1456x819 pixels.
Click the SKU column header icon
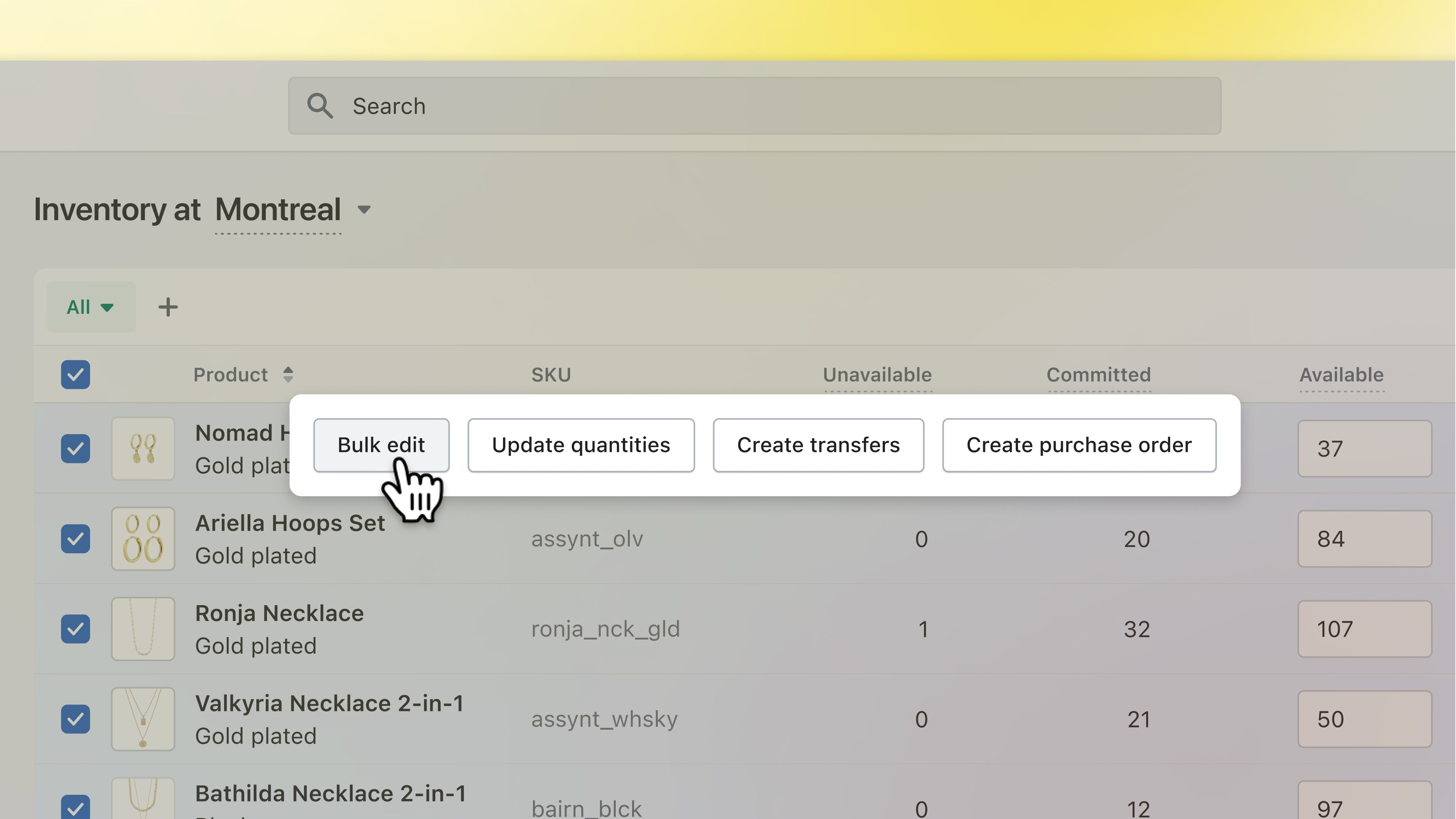click(550, 374)
